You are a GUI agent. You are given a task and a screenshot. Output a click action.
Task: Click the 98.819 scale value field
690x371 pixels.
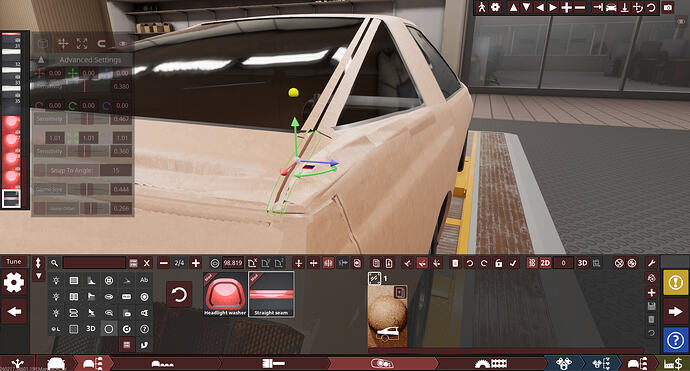click(233, 263)
